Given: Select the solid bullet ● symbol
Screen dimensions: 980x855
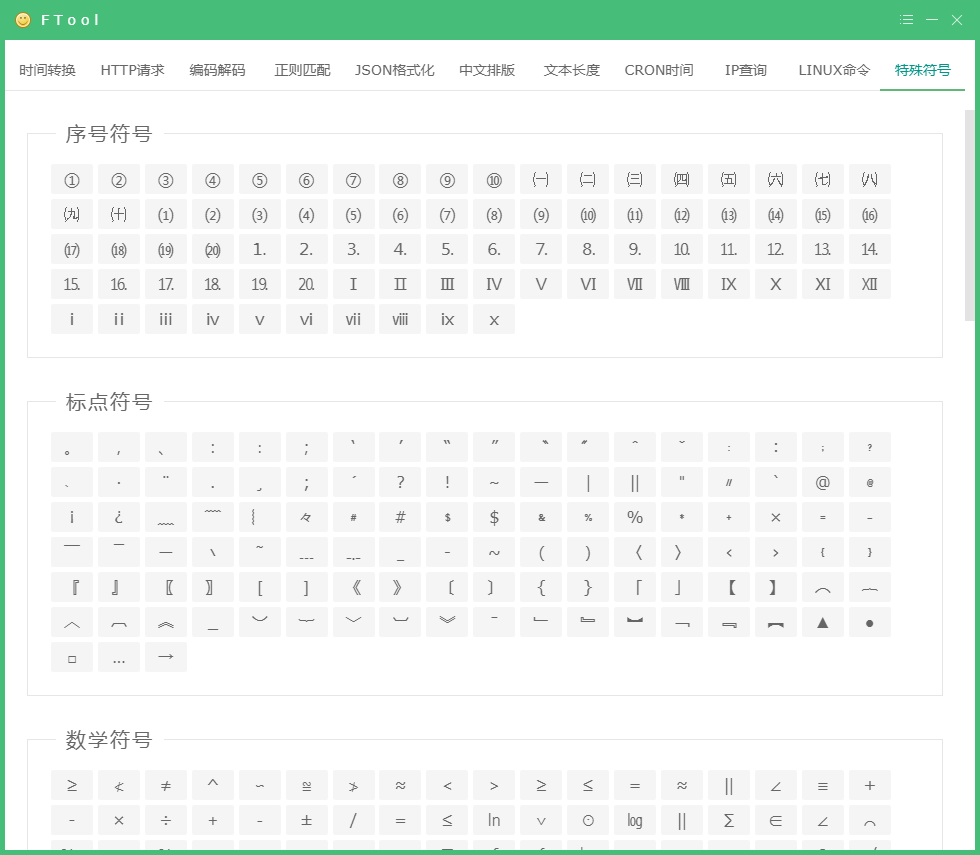Looking at the screenshot, I should [x=869, y=622].
